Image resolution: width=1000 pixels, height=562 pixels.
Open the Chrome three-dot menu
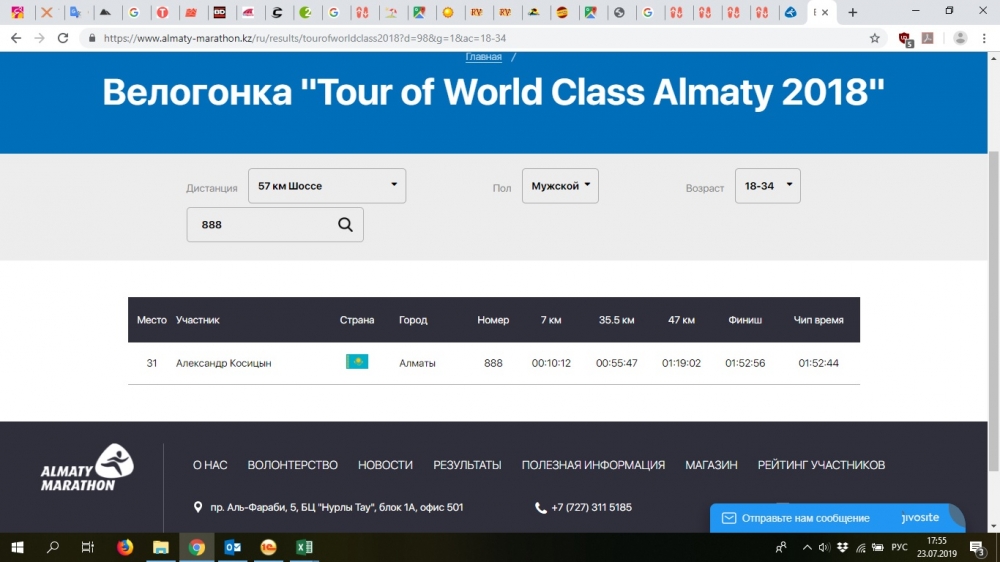986,38
